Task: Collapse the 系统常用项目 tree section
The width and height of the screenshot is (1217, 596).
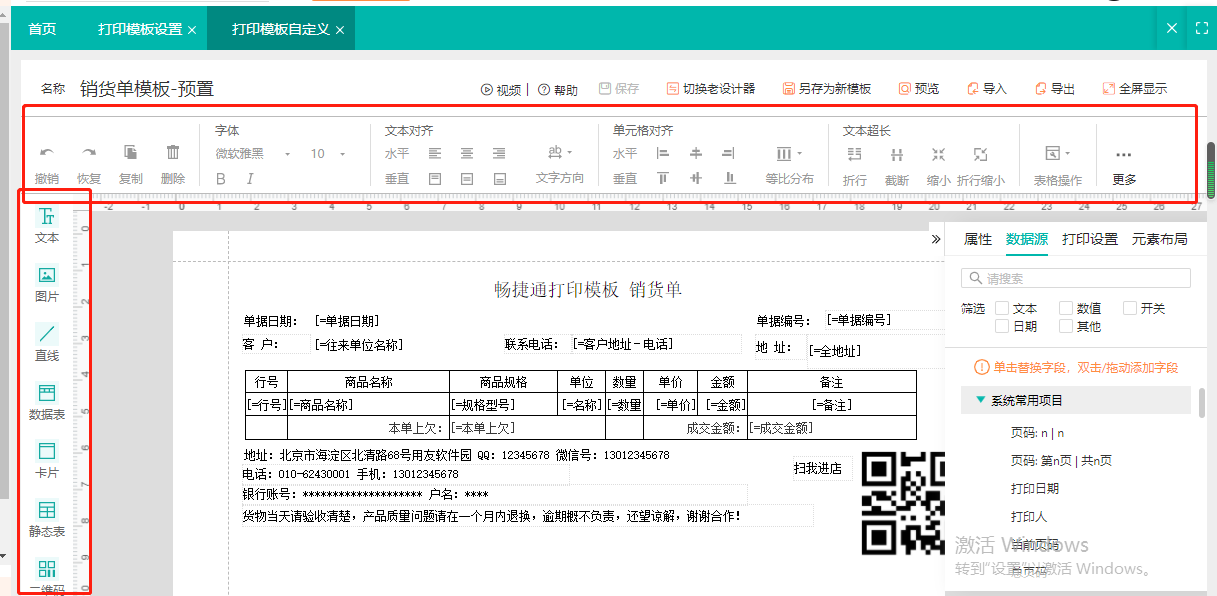Action: point(980,400)
